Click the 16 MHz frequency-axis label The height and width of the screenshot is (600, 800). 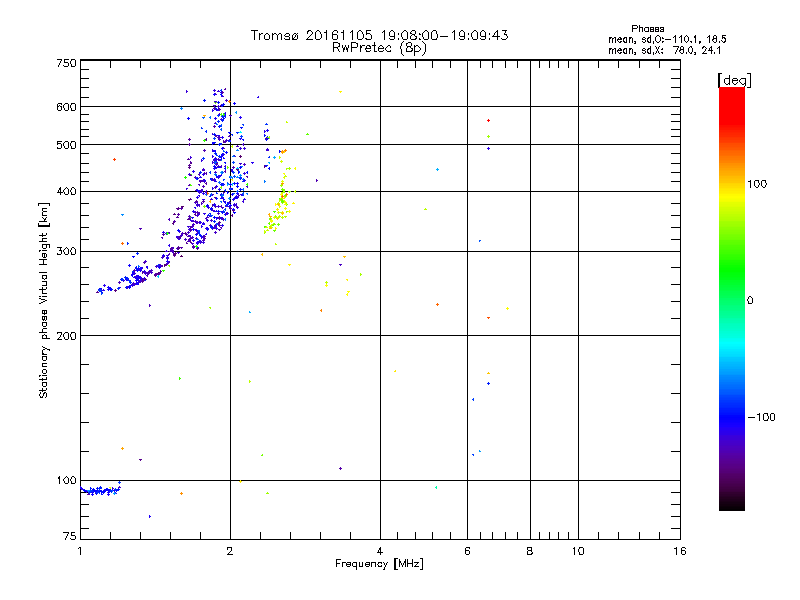[x=680, y=551]
